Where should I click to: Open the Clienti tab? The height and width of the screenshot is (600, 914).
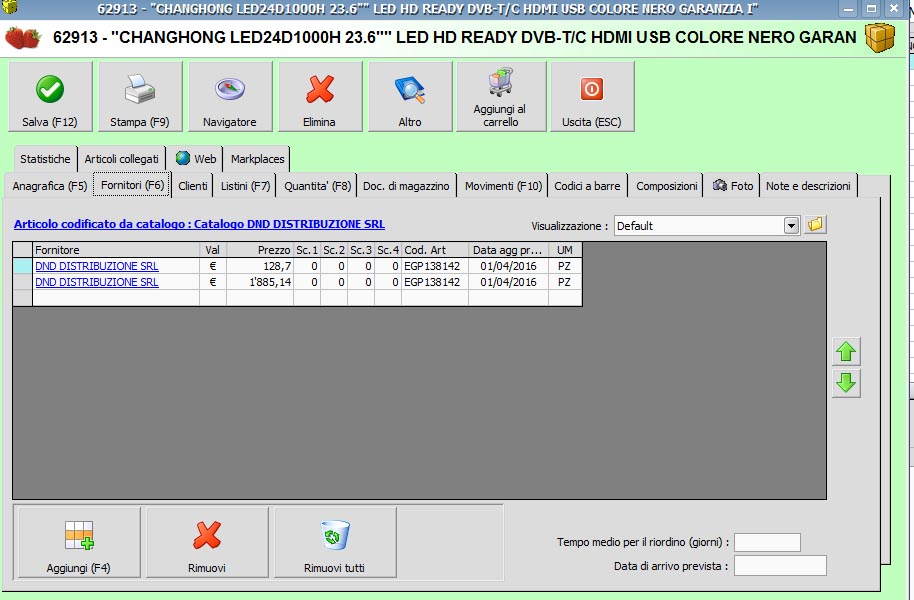(x=192, y=186)
